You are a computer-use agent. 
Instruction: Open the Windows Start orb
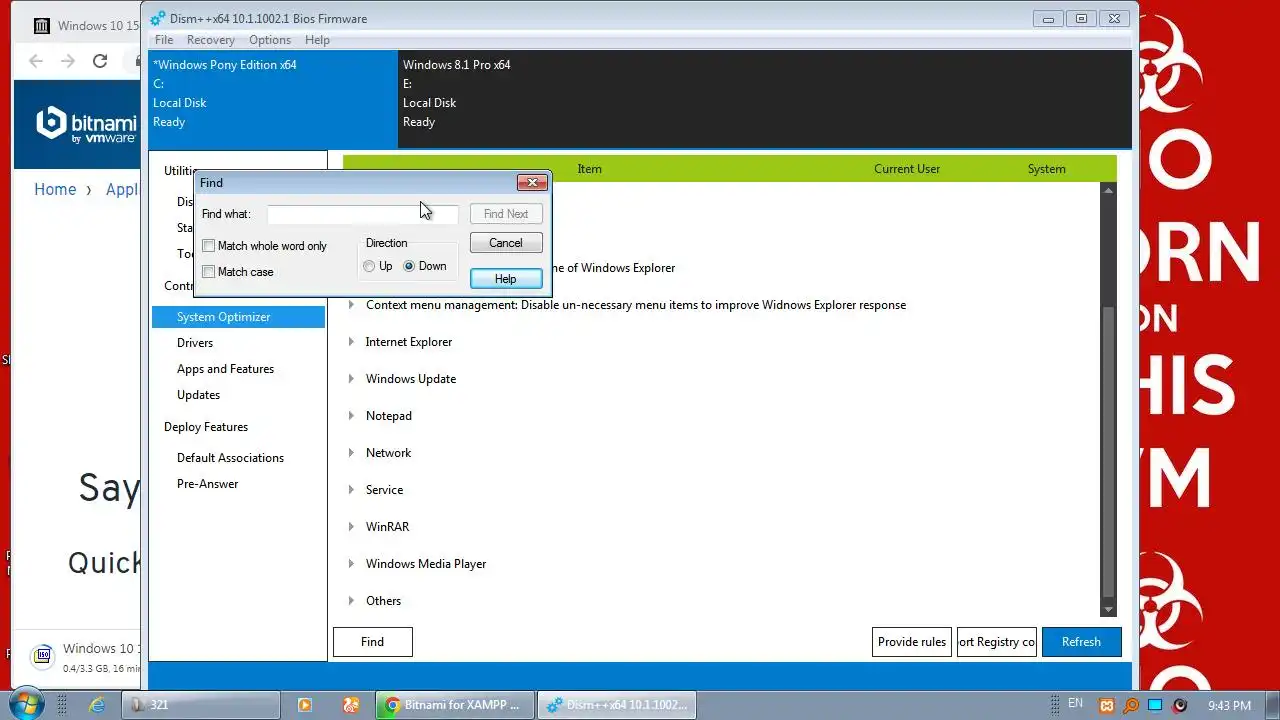coord(24,704)
